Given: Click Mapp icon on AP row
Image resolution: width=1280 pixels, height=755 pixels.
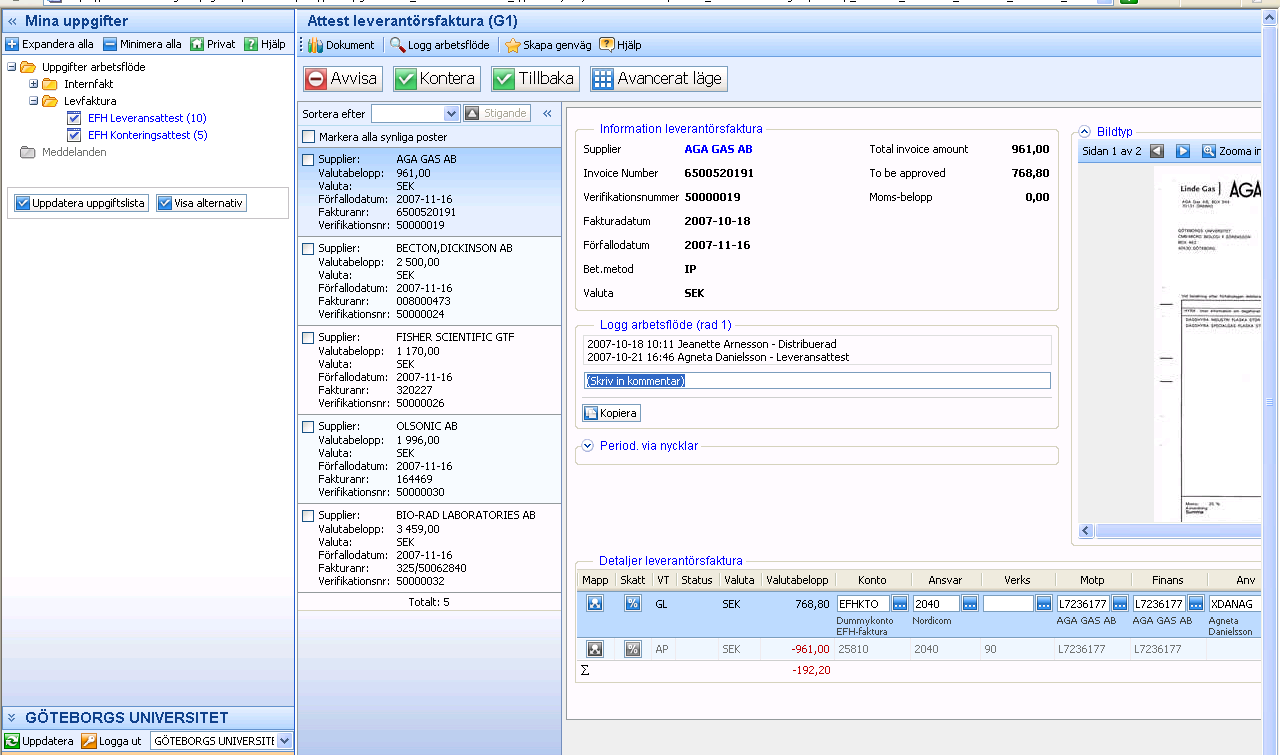Looking at the screenshot, I should click(x=595, y=649).
